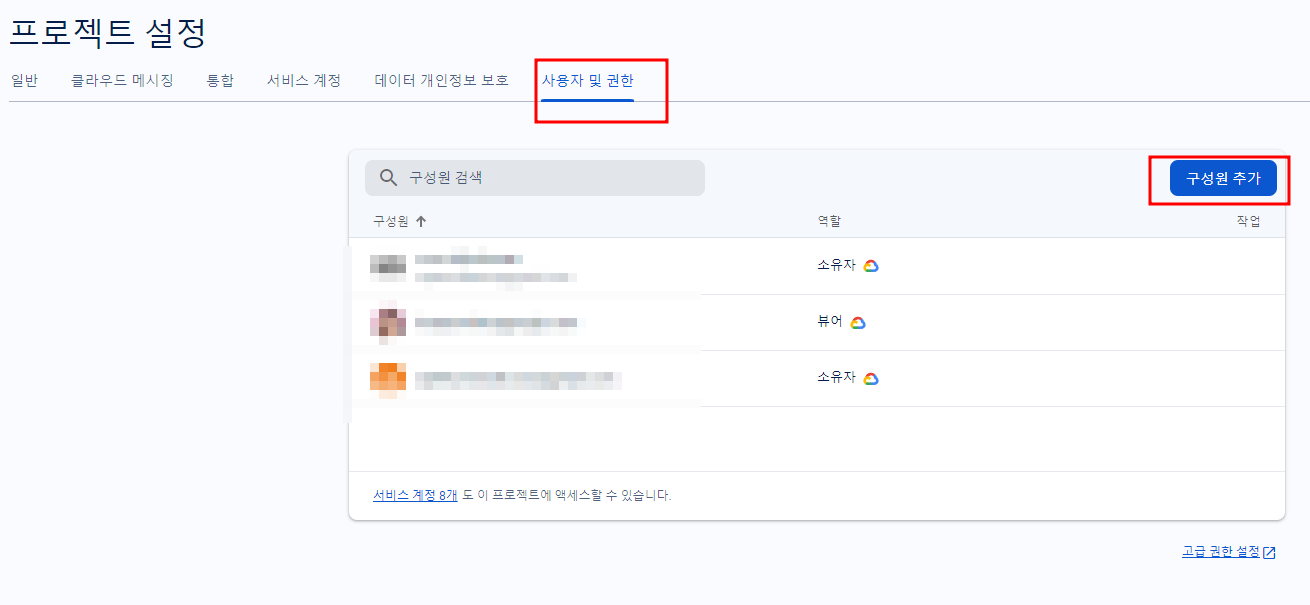Viewport: 1310px width, 605px height.
Task: Click the orange avatar of the third member
Action: pyautogui.click(x=387, y=377)
